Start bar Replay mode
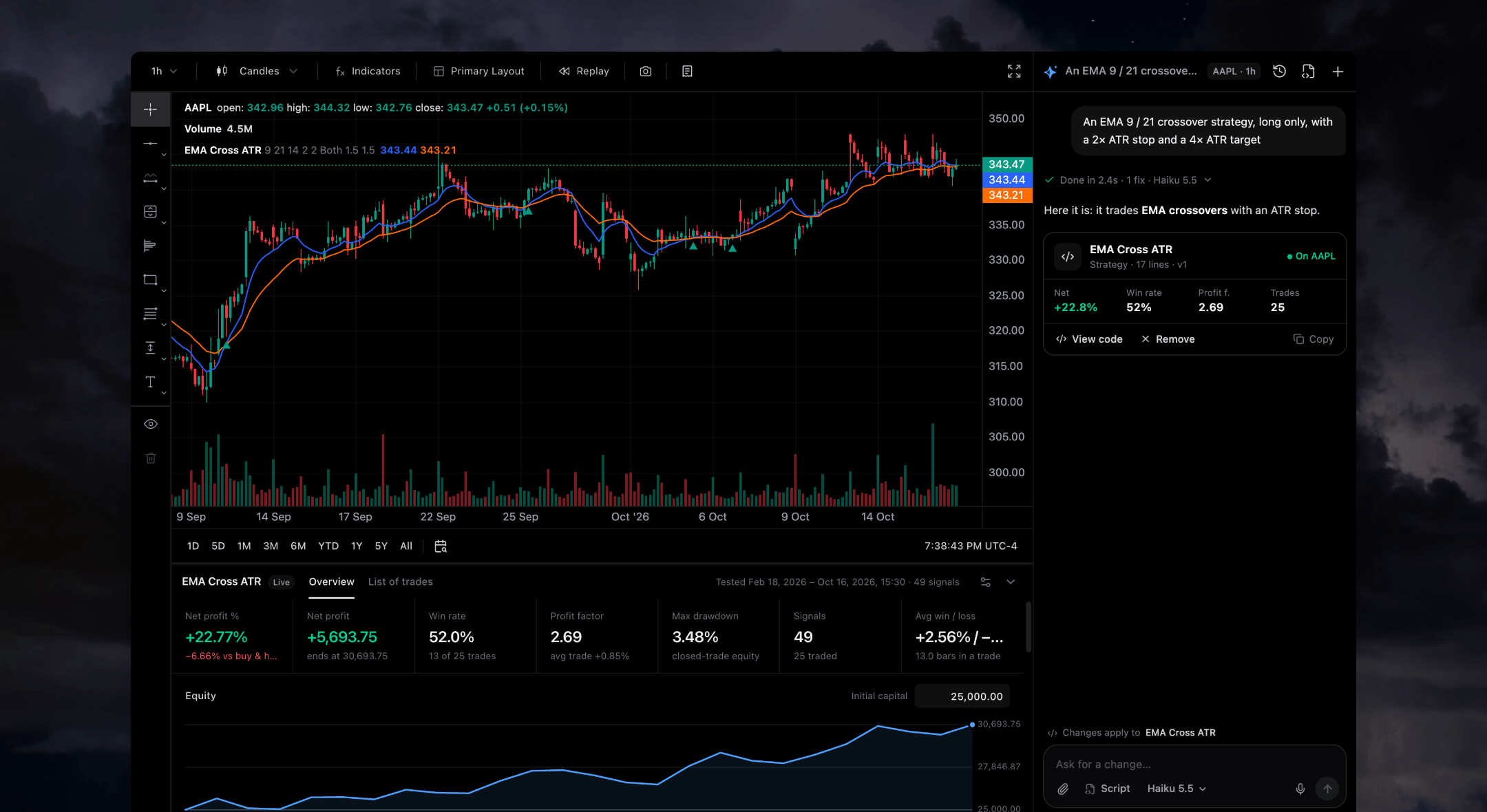 584,72
